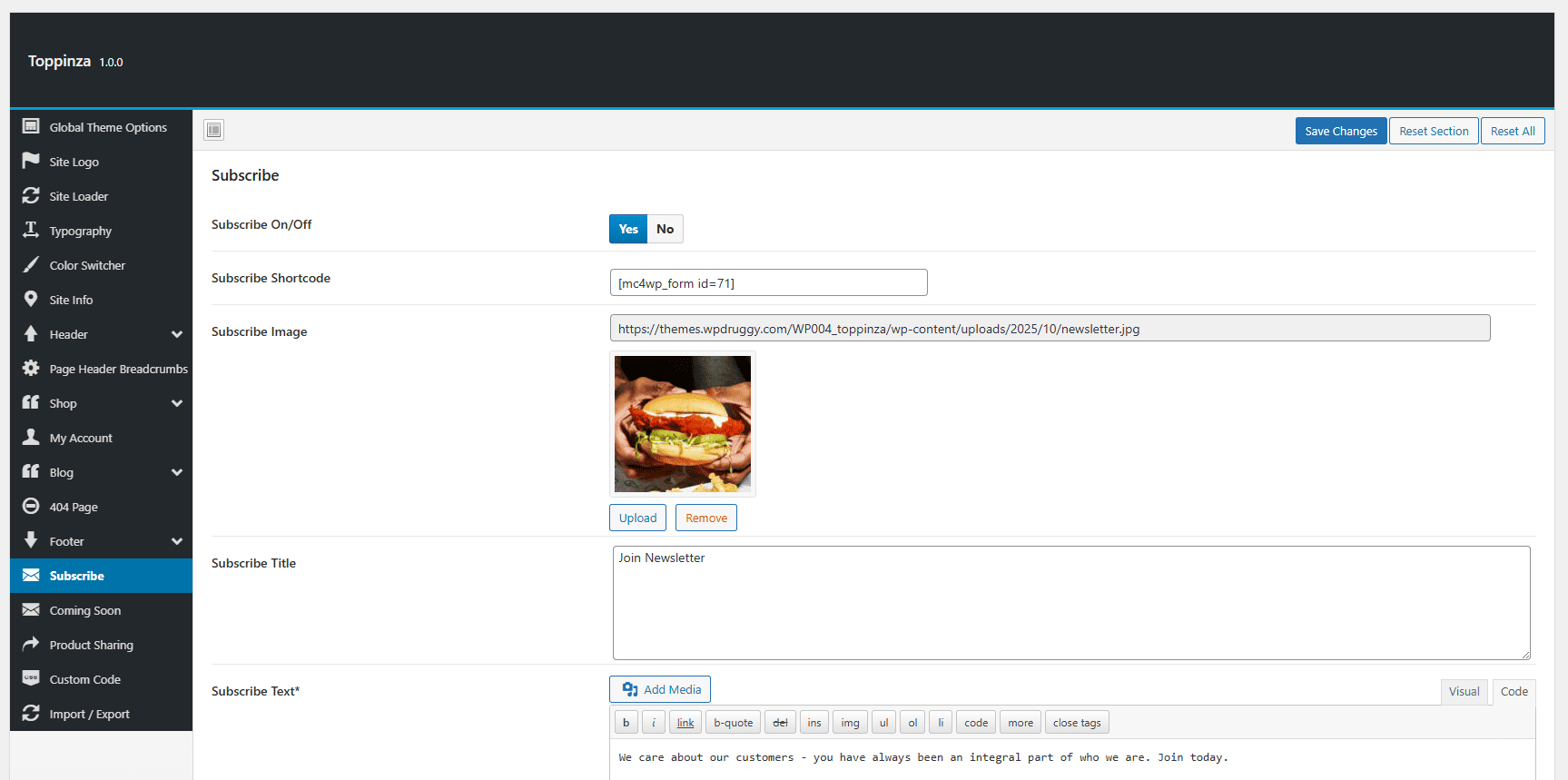The width and height of the screenshot is (1568, 780).
Task: Toggle the b bold quicktag
Action: (626, 723)
